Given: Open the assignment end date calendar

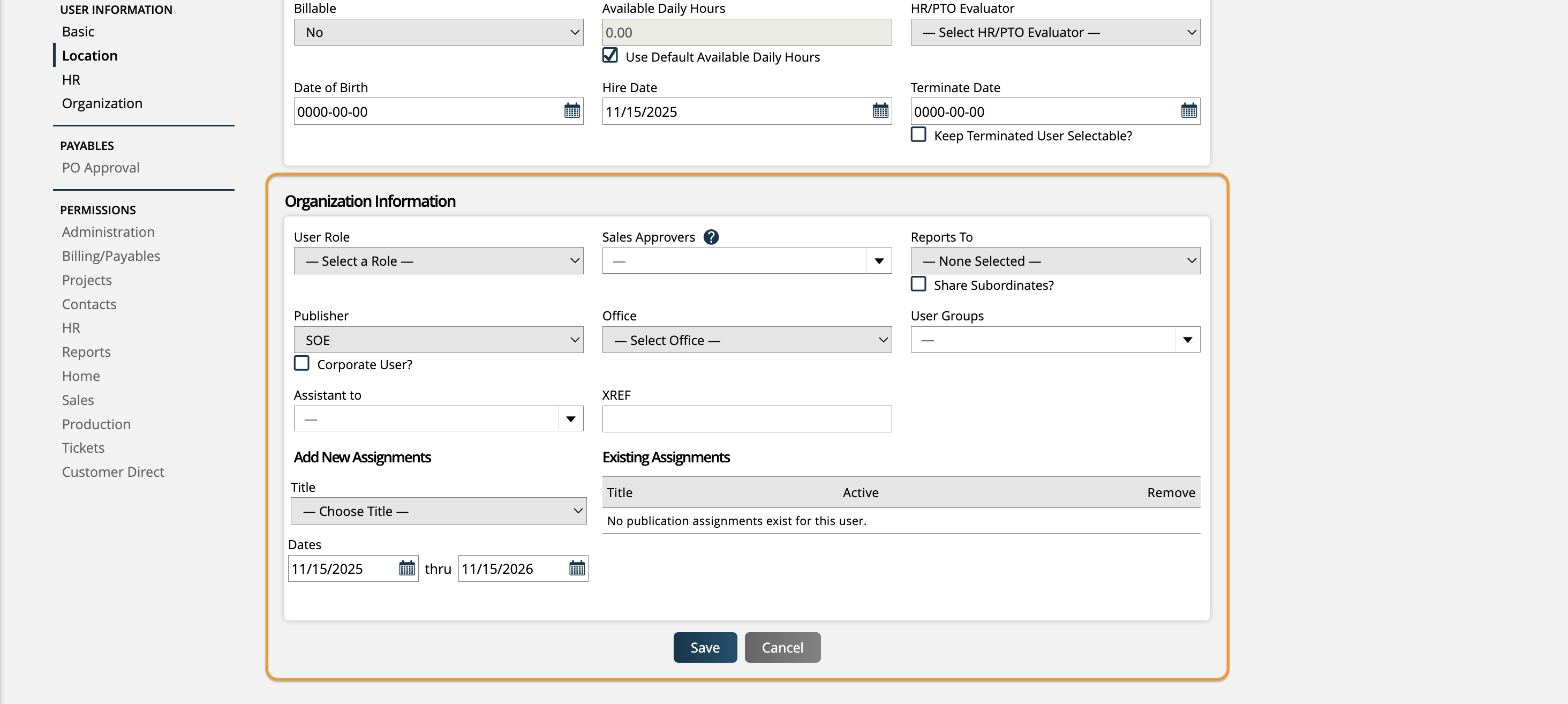Looking at the screenshot, I should click(576, 568).
